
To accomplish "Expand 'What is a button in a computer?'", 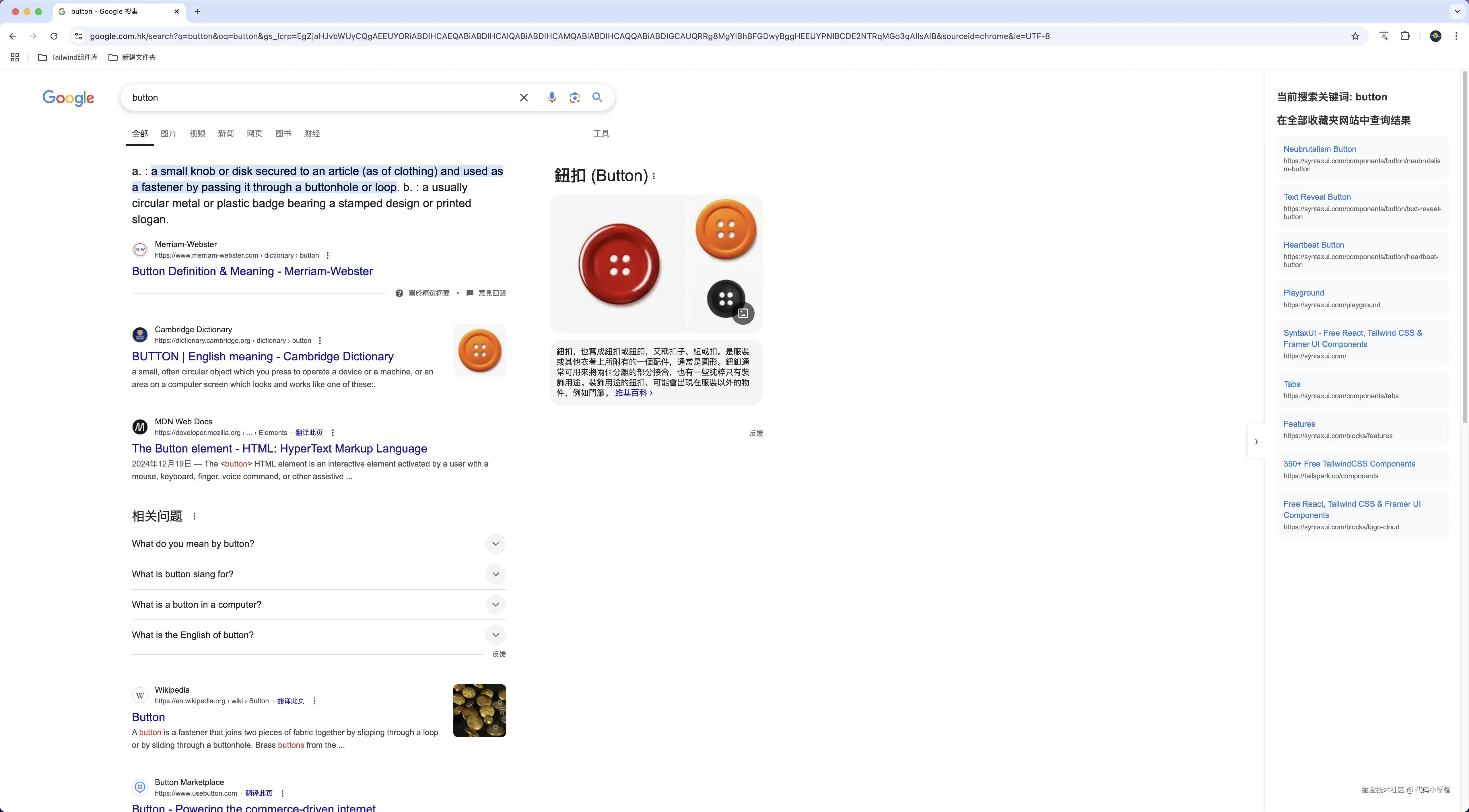I will pyautogui.click(x=496, y=605).
